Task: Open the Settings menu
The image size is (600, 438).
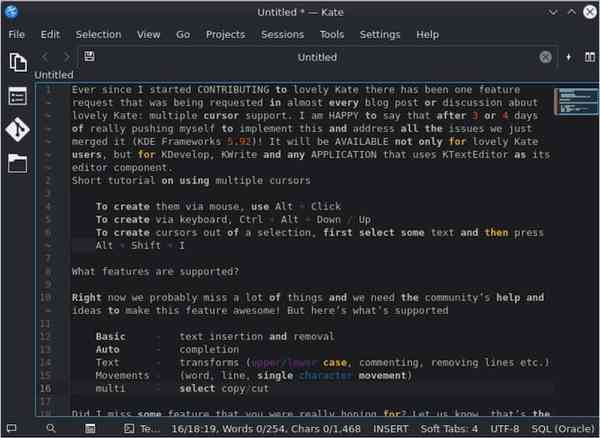Action: click(x=380, y=35)
